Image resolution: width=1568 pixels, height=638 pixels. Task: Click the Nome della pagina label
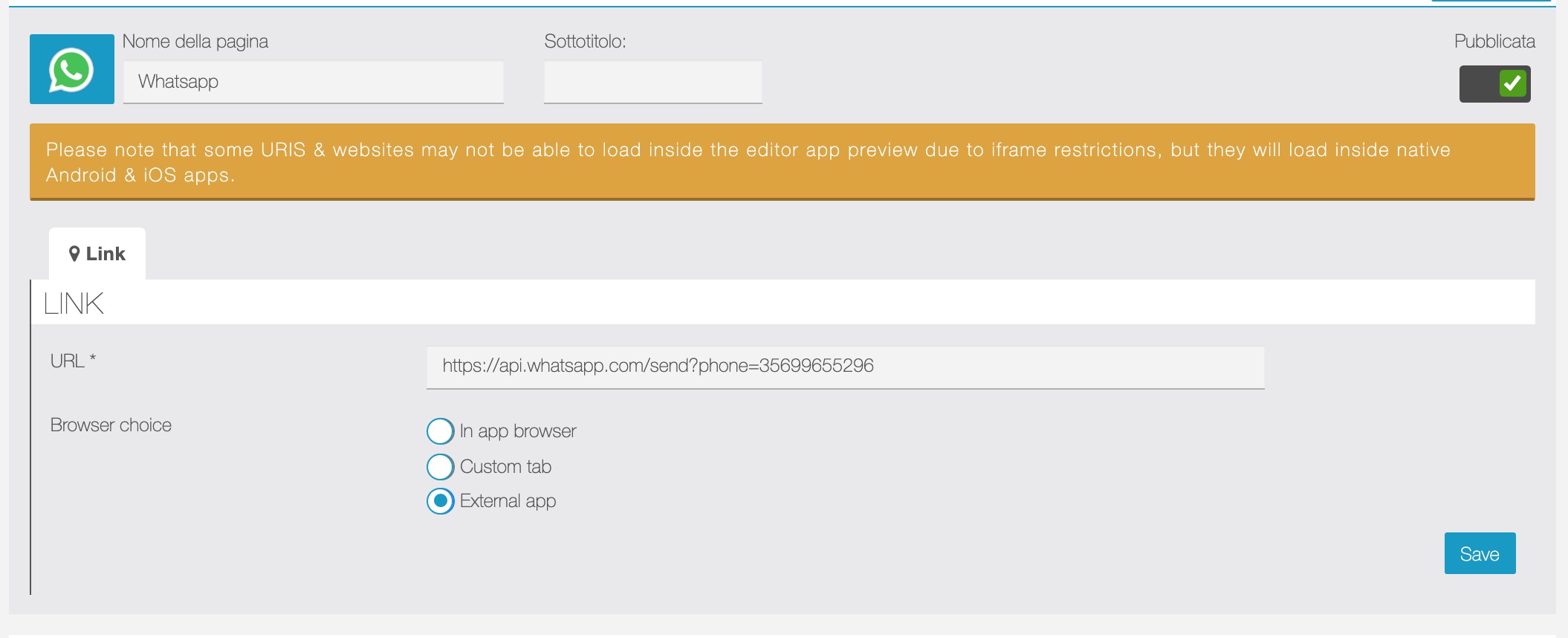coord(195,42)
